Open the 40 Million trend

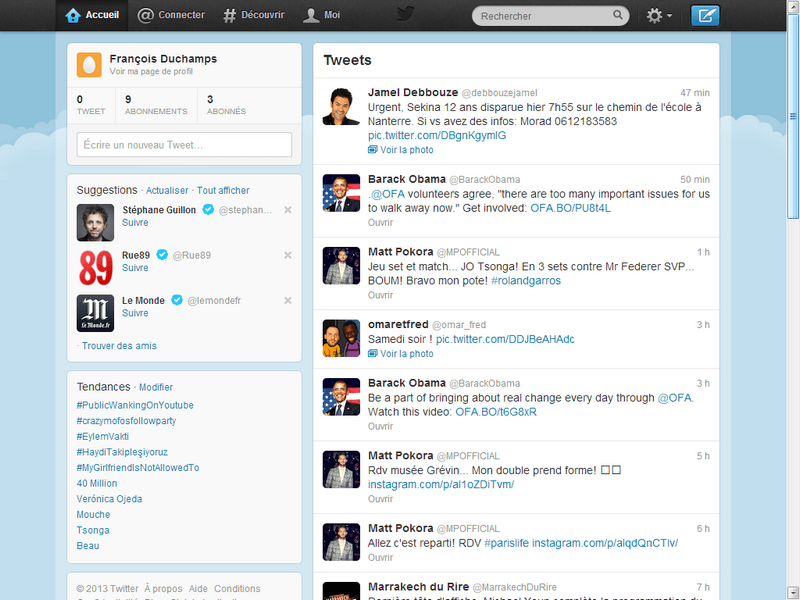point(97,483)
